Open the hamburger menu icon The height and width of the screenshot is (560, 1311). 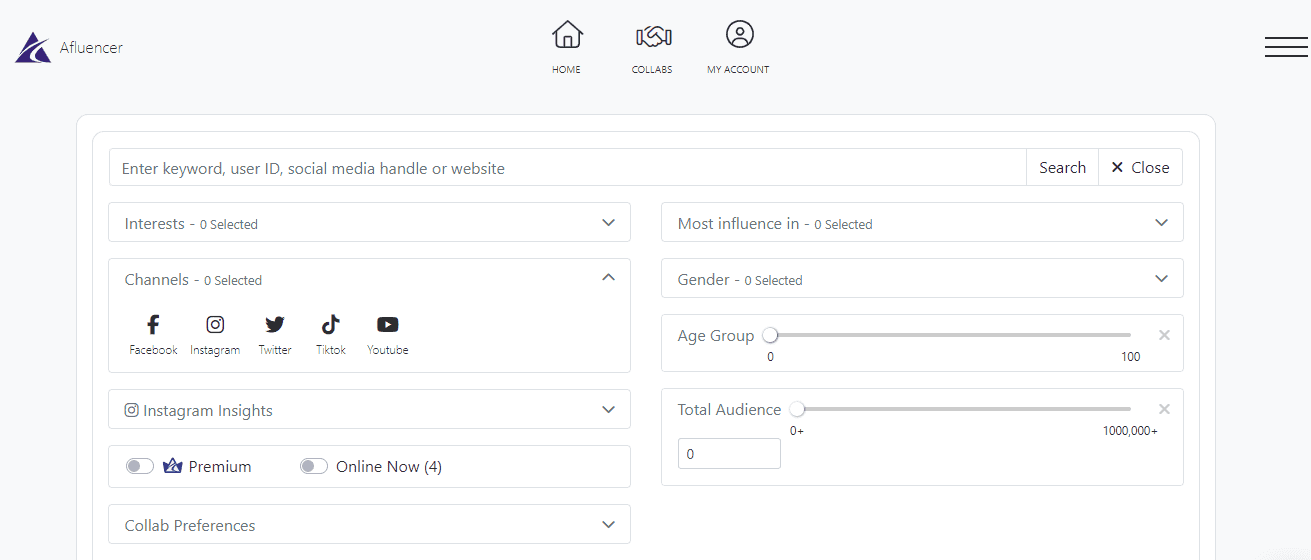click(x=1286, y=47)
